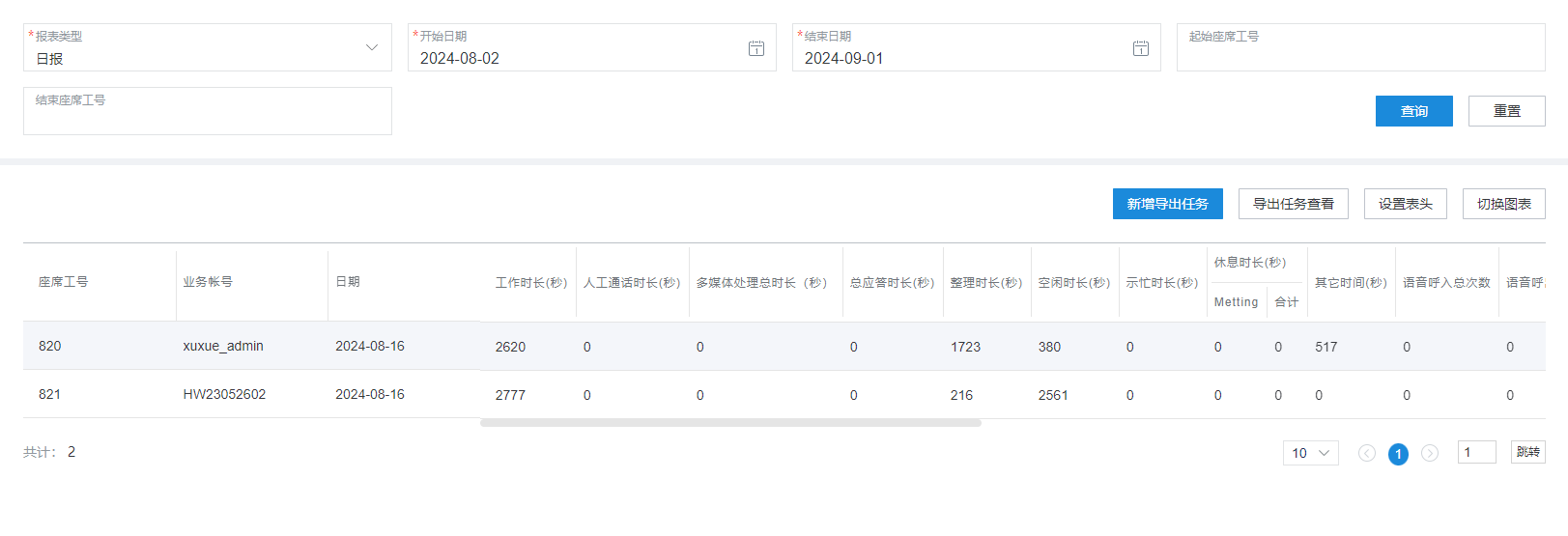Click the 其它时间(秒) column header
The height and width of the screenshot is (536, 1568).
(1351, 283)
